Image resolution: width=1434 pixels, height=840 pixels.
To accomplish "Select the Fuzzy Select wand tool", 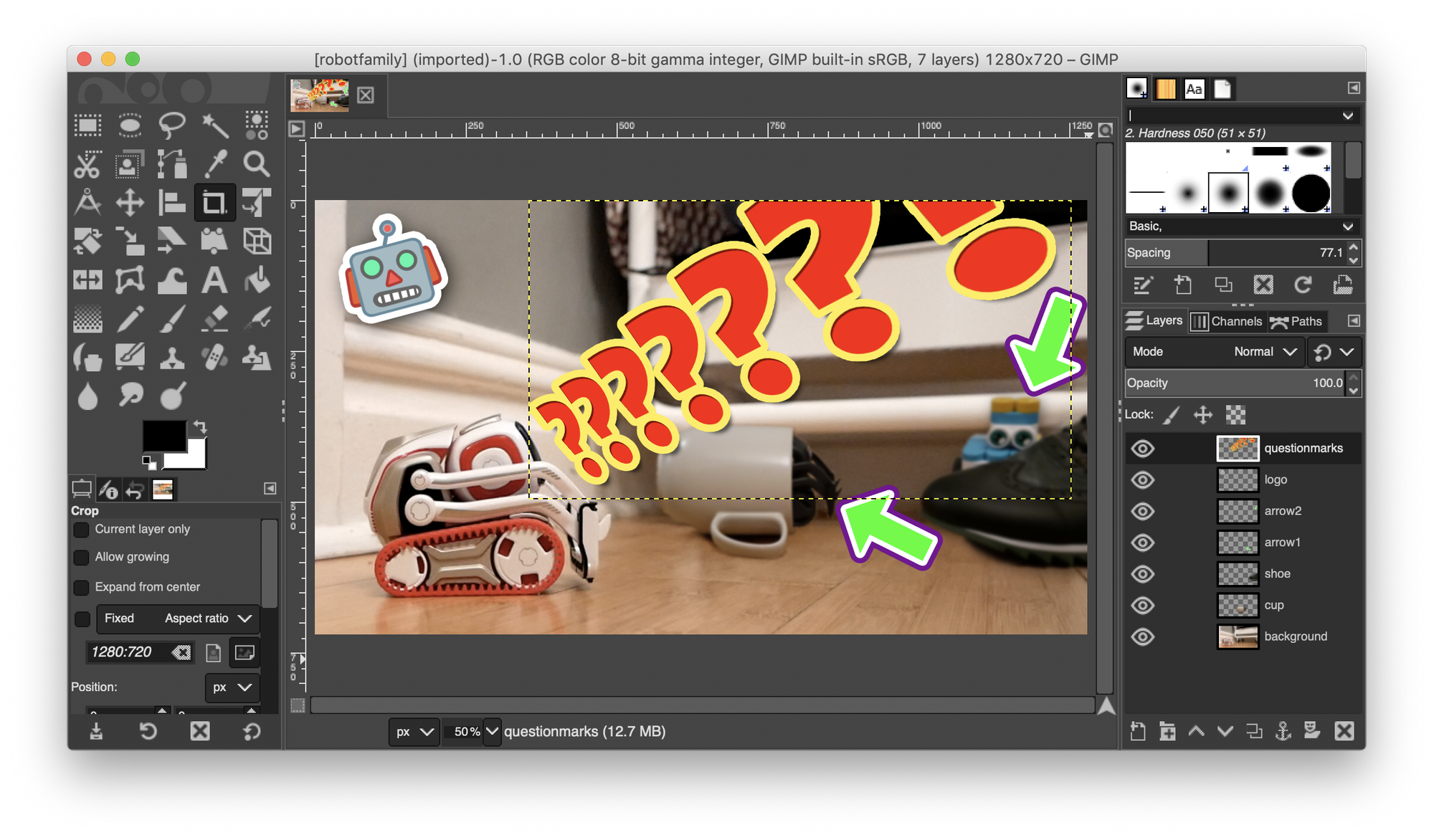I will click(x=214, y=126).
